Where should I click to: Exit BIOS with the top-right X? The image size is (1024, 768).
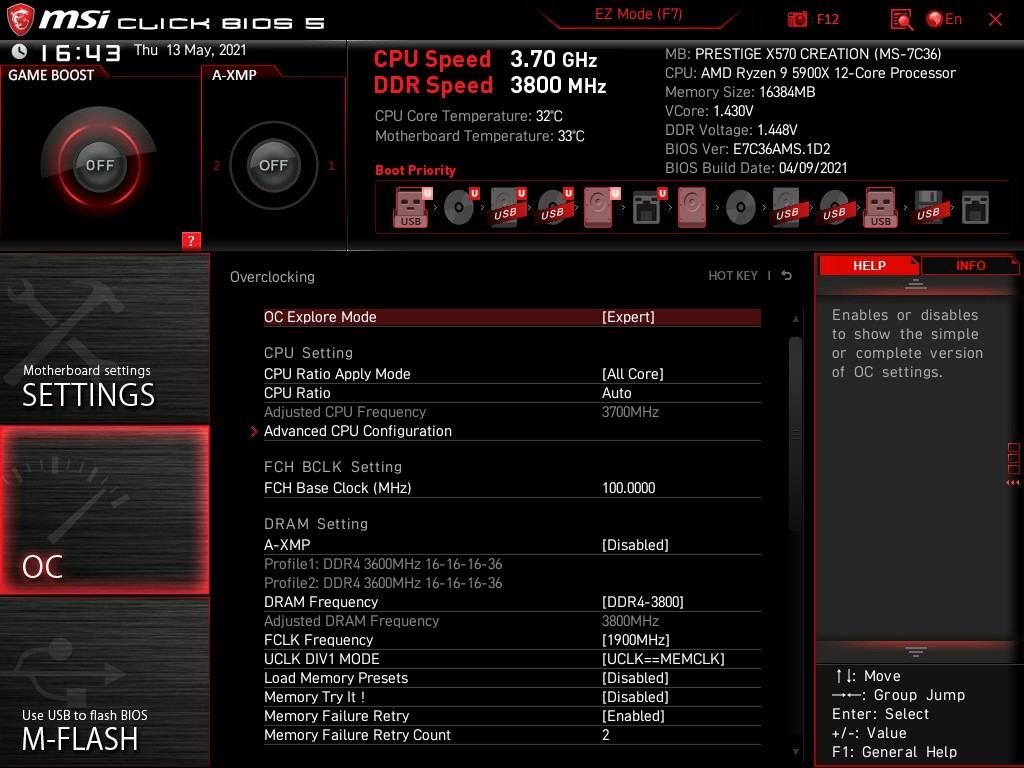click(x=995, y=20)
